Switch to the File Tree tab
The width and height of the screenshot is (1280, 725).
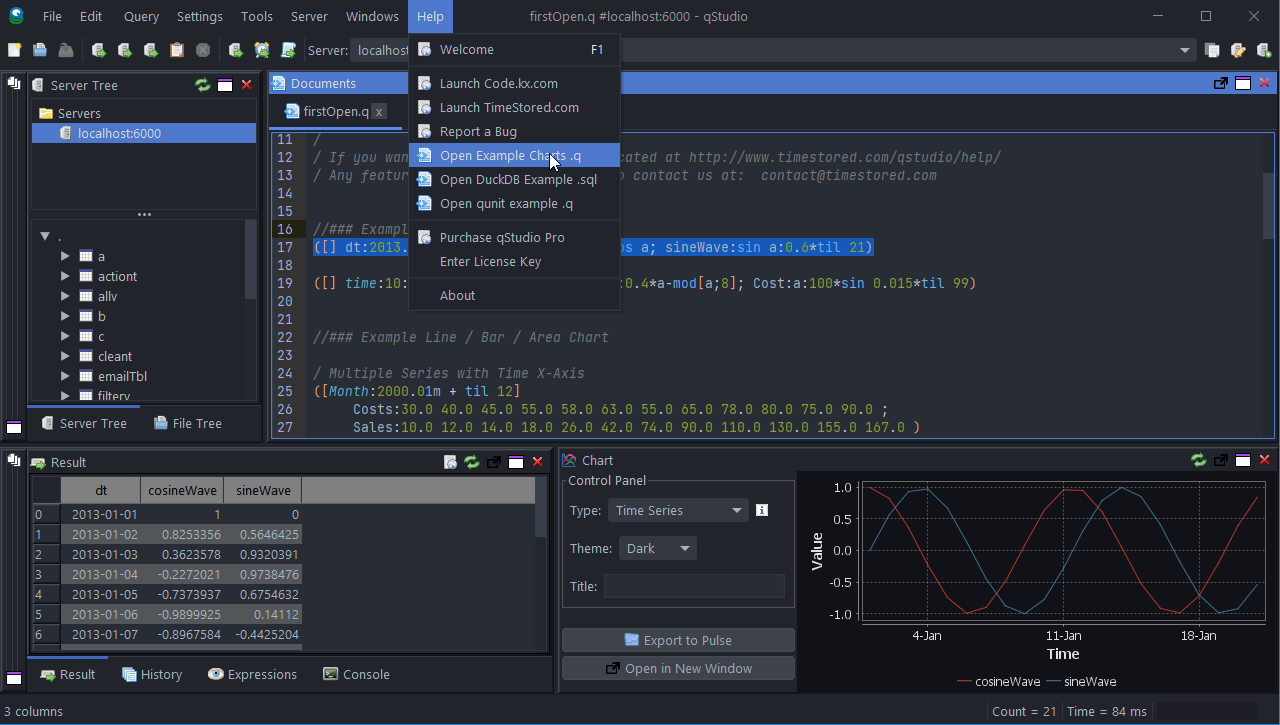(x=187, y=423)
